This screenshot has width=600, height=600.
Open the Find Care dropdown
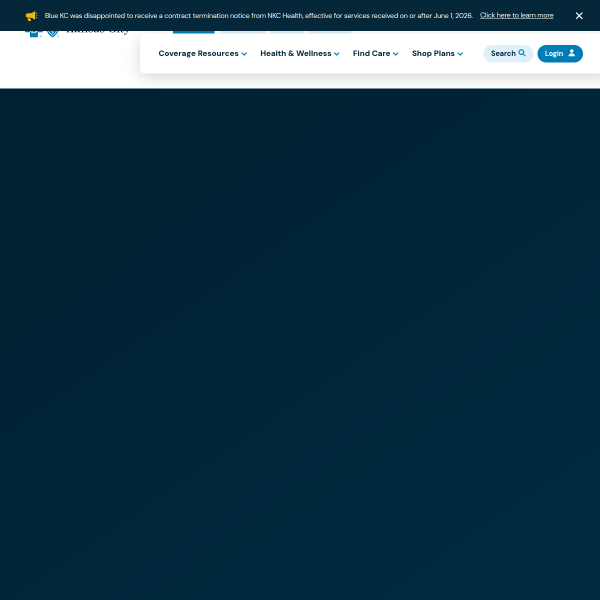(375, 54)
